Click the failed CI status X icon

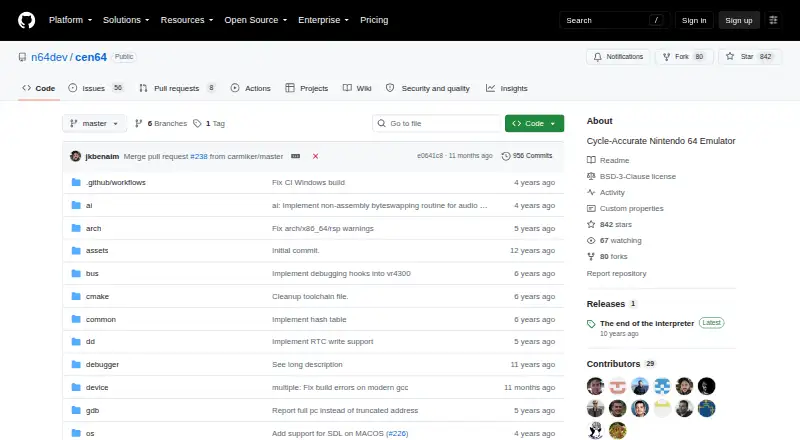pyautogui.click(x=315, y=156)
